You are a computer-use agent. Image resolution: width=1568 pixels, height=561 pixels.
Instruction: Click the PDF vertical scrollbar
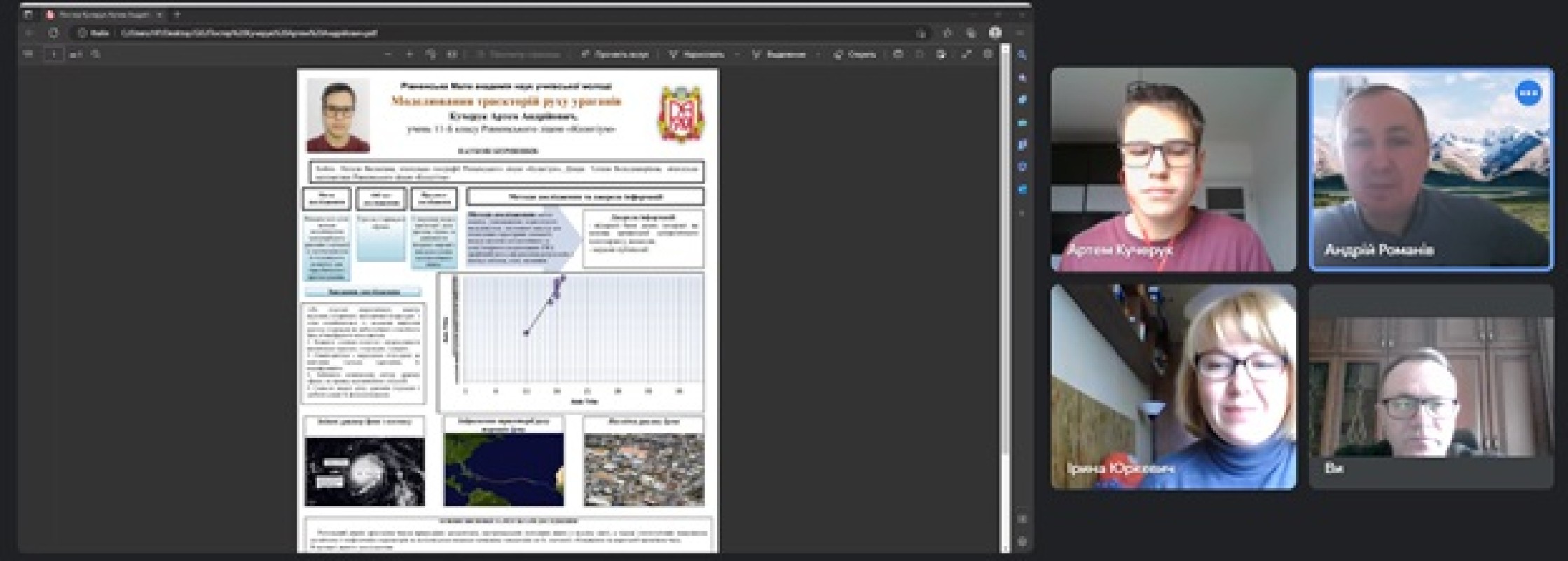pos(1005,280)
